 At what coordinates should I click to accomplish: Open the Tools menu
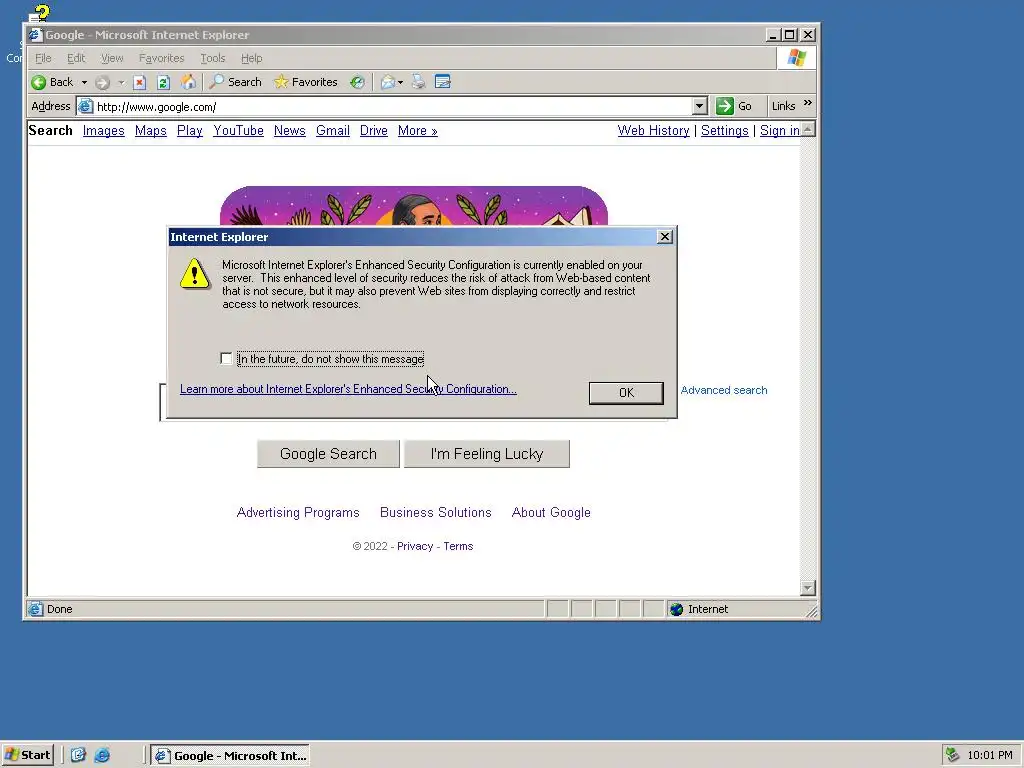click(x=212, y=58)
